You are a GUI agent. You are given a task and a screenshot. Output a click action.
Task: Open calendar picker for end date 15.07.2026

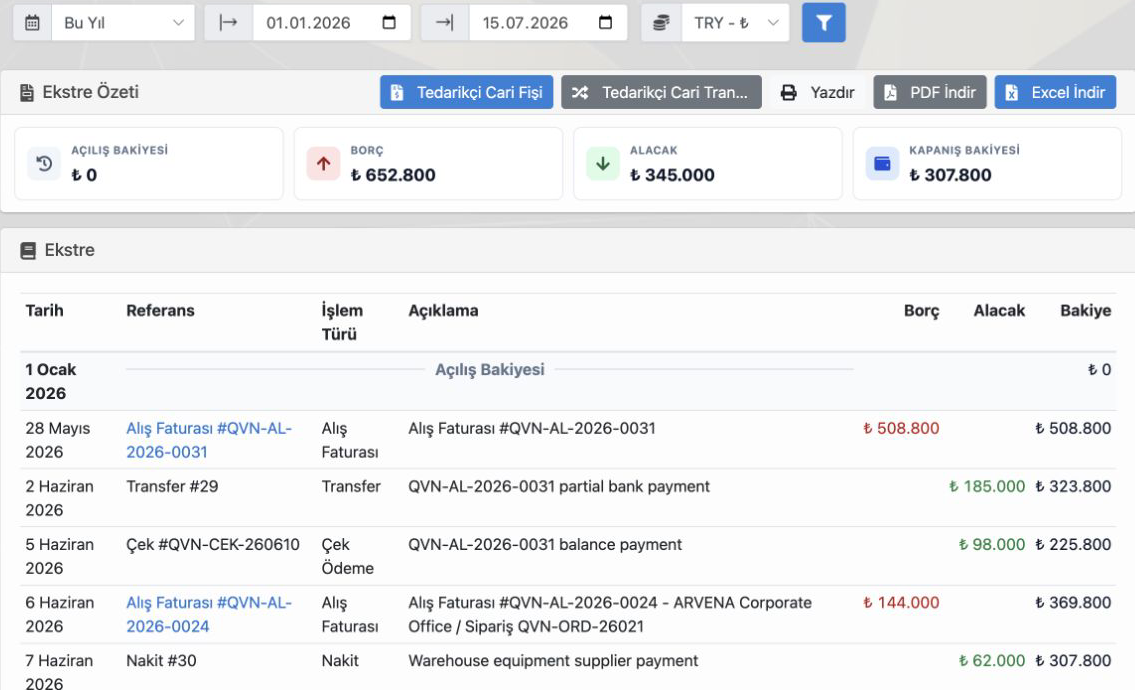pyautogui.click(x=605, y=22)
